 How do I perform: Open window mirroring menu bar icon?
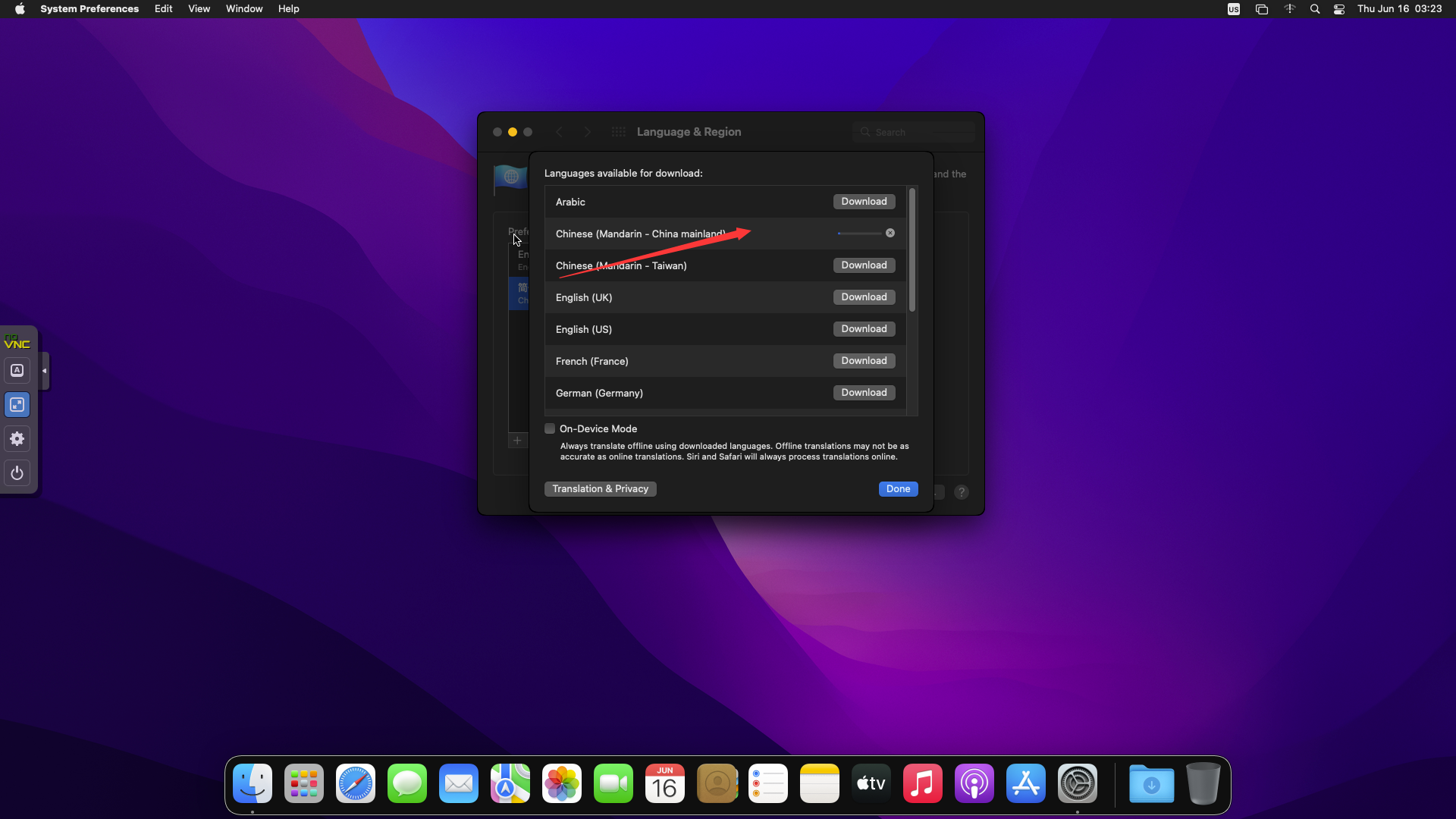coord(1262,9)
